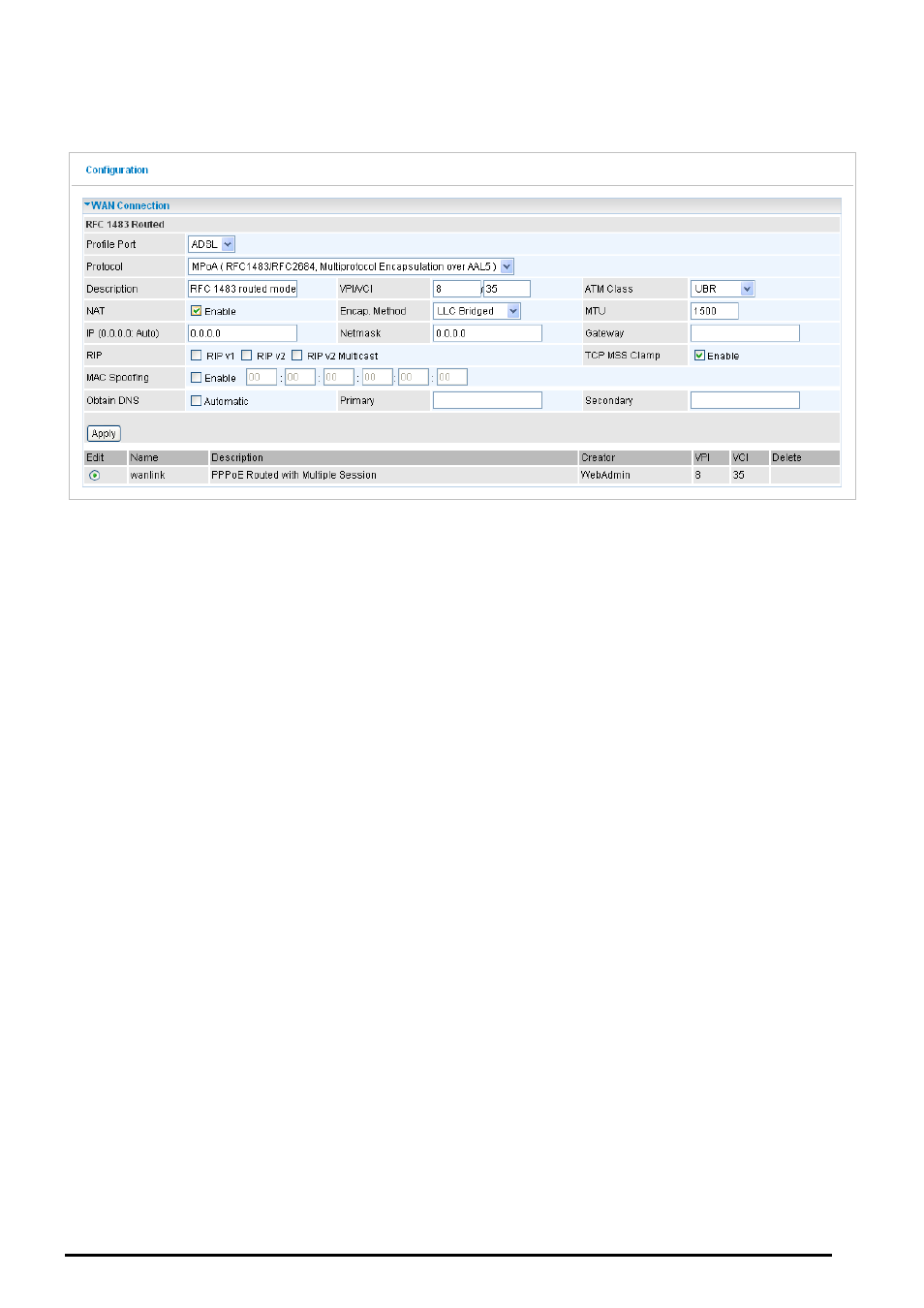Check the RIP v2 checkbox
Screen dimensions: 924x1308
(x=247, y=356)
